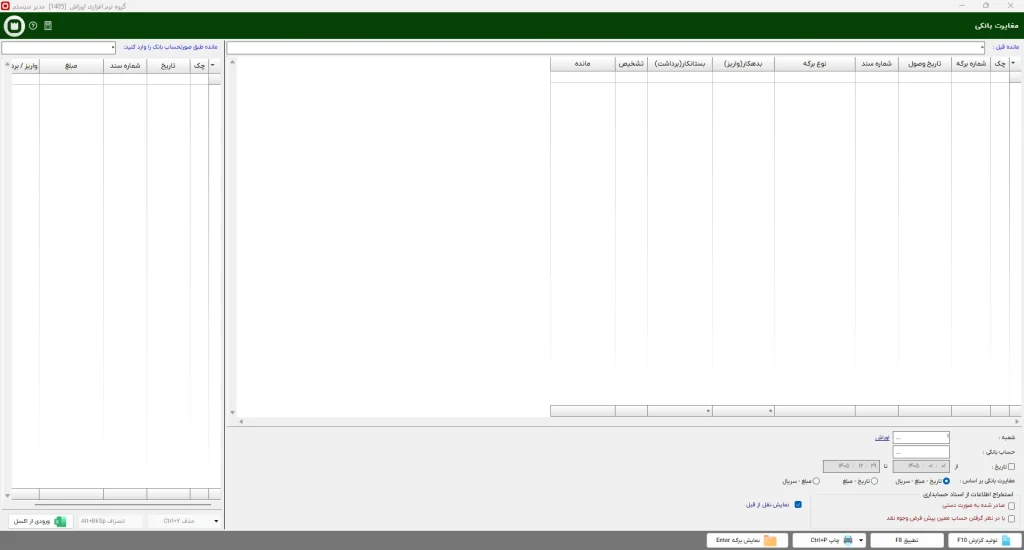Click the round home logo icon in green header

coord(14,25)
